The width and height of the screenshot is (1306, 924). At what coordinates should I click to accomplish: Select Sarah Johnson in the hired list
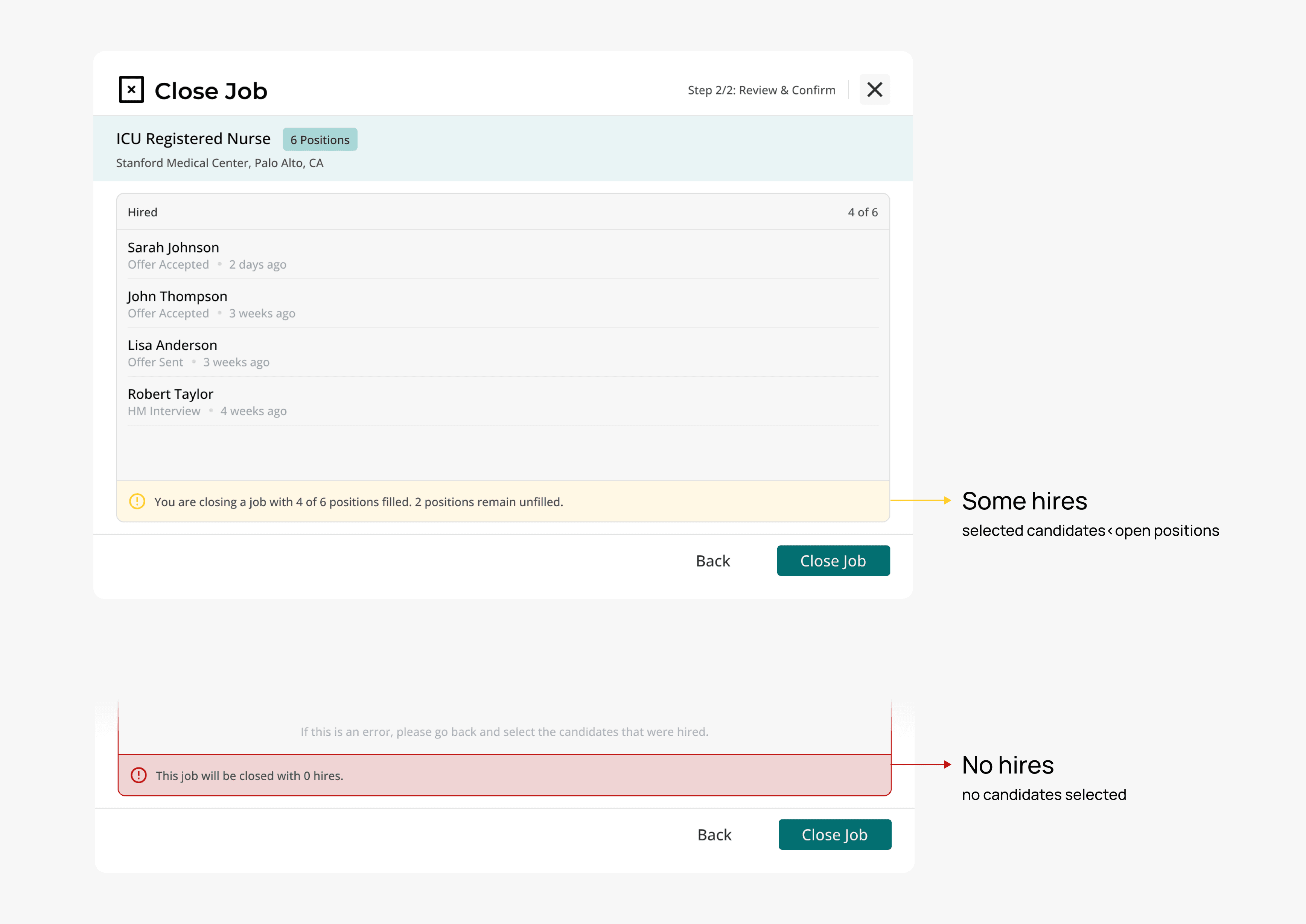pyautogui.click(x=173, y=248)
